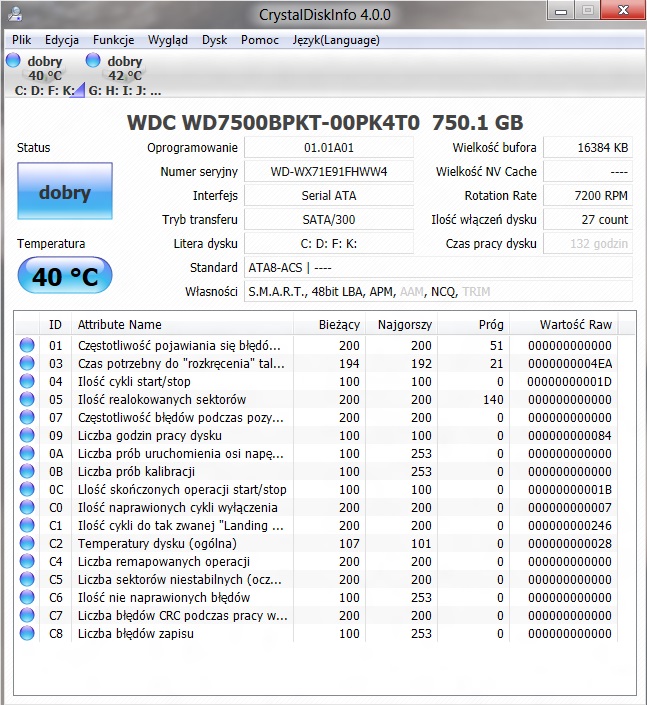Click raw value 0000000004EA
The height and width of the screenshot is (705, 647).
coord(570,363)
